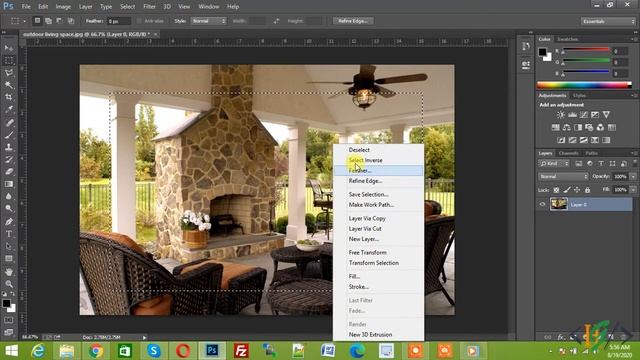Select the Lasso tool
The image size is (640, 360).
tap(9, 73)
